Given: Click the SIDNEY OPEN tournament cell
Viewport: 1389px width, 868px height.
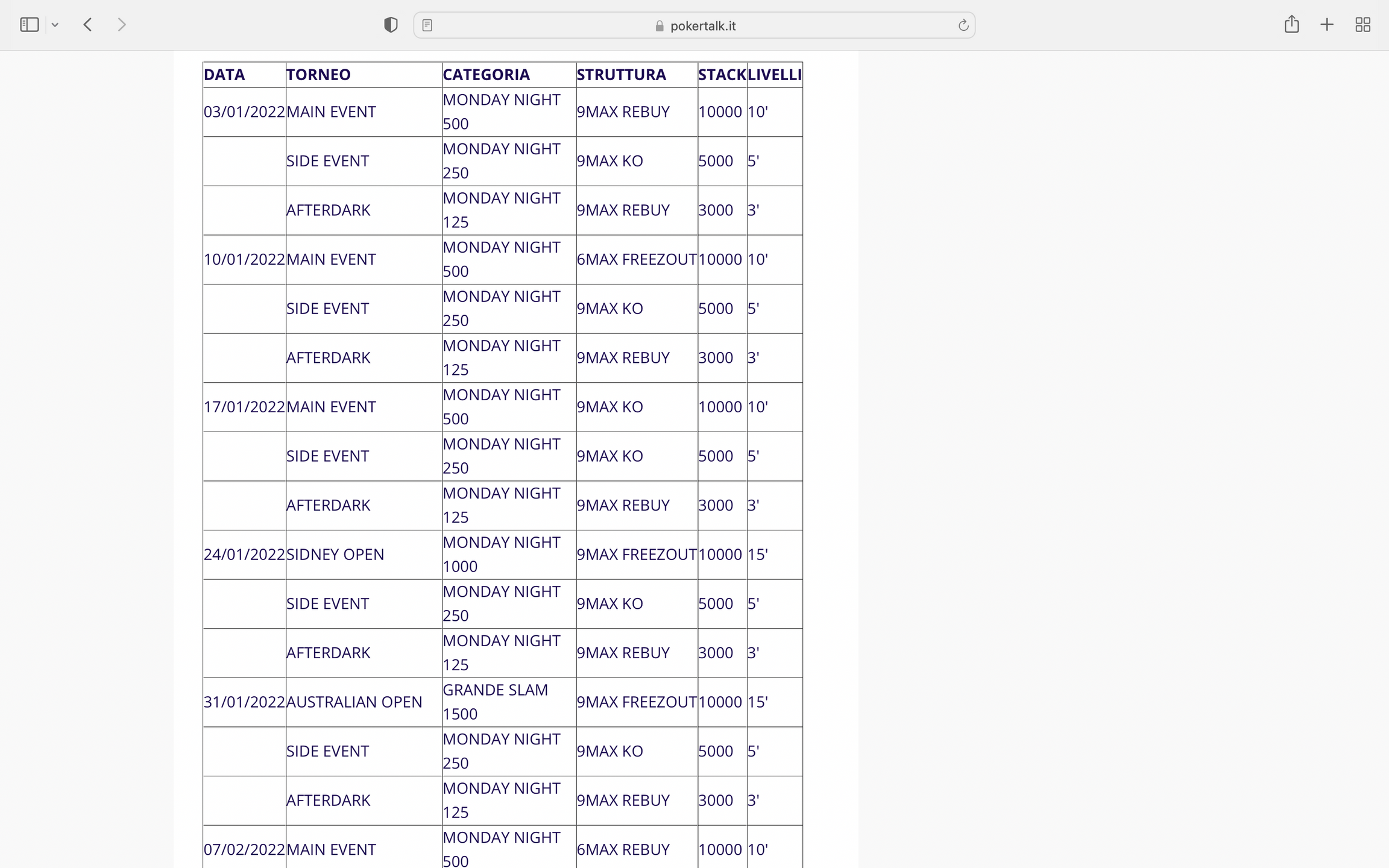Looking at the screenshot, I should click(x=335, y=555).
